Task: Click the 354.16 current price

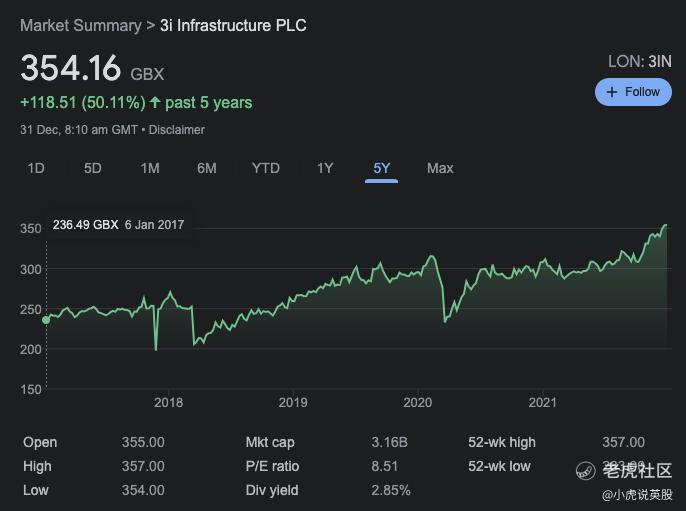Action: (x=70, y=68)
